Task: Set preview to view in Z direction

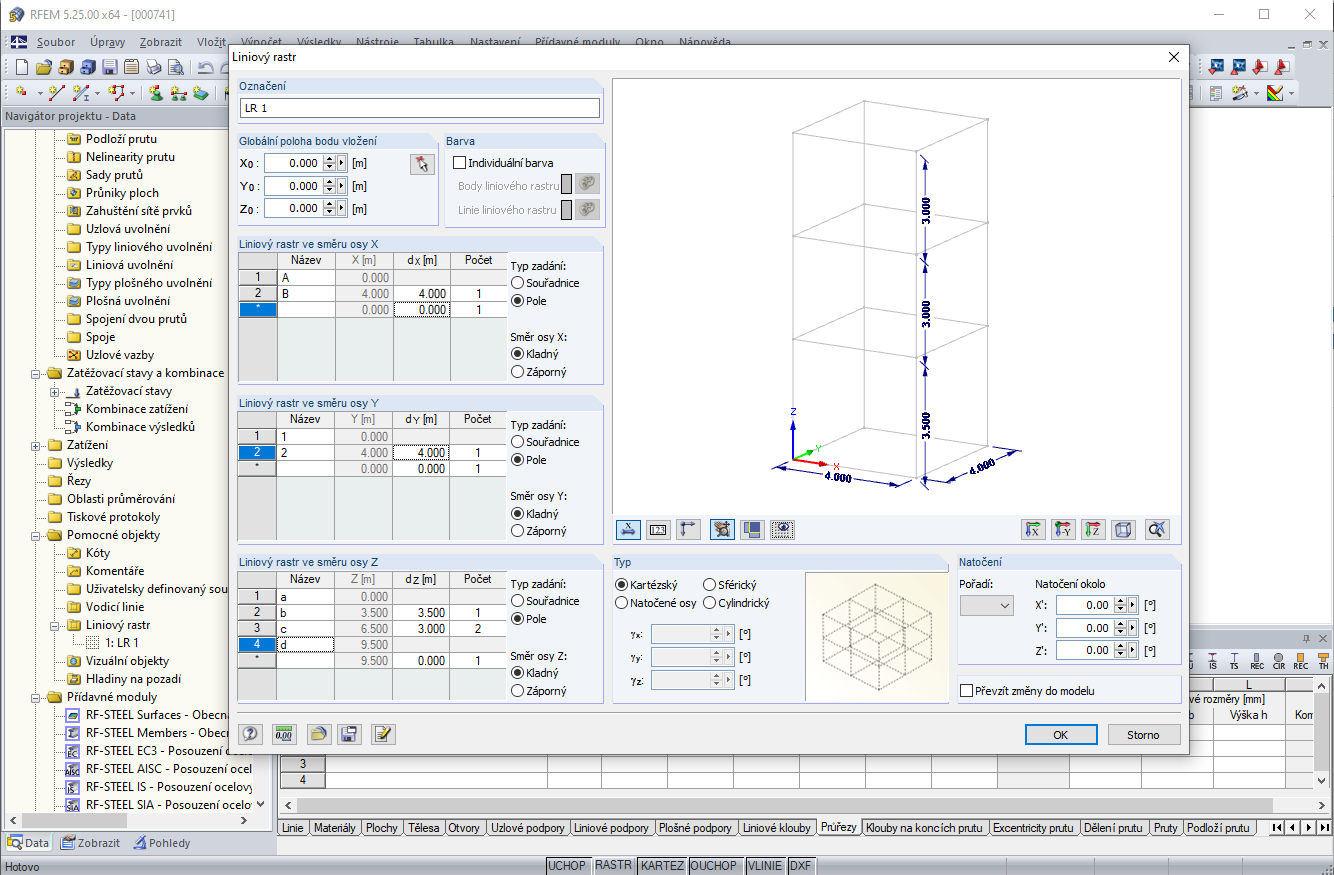Action: (1094, 529)
